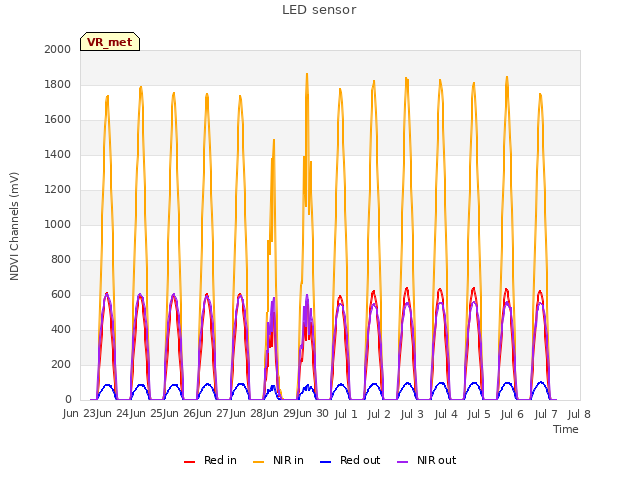Click the Jun 28 x-axis date label

(x=246, y=413)
